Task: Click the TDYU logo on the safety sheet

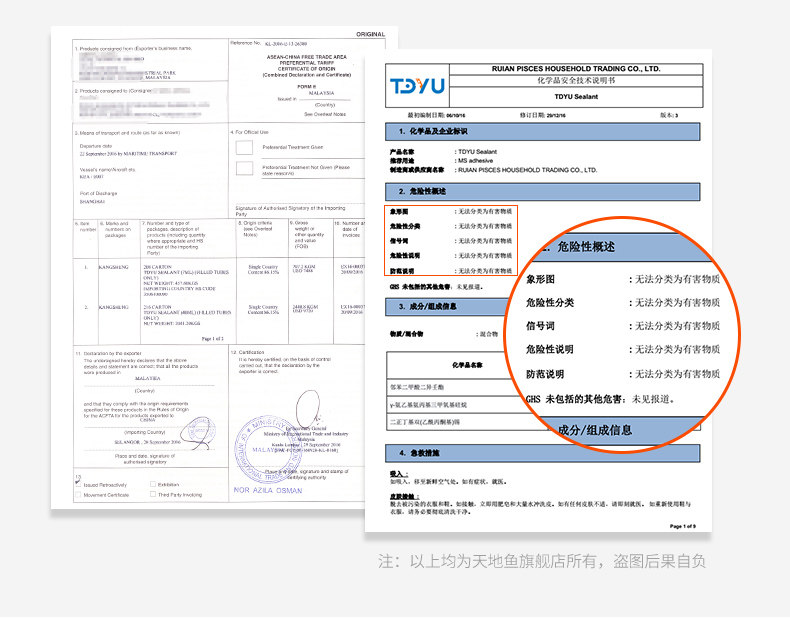Action: coord(417,86)
